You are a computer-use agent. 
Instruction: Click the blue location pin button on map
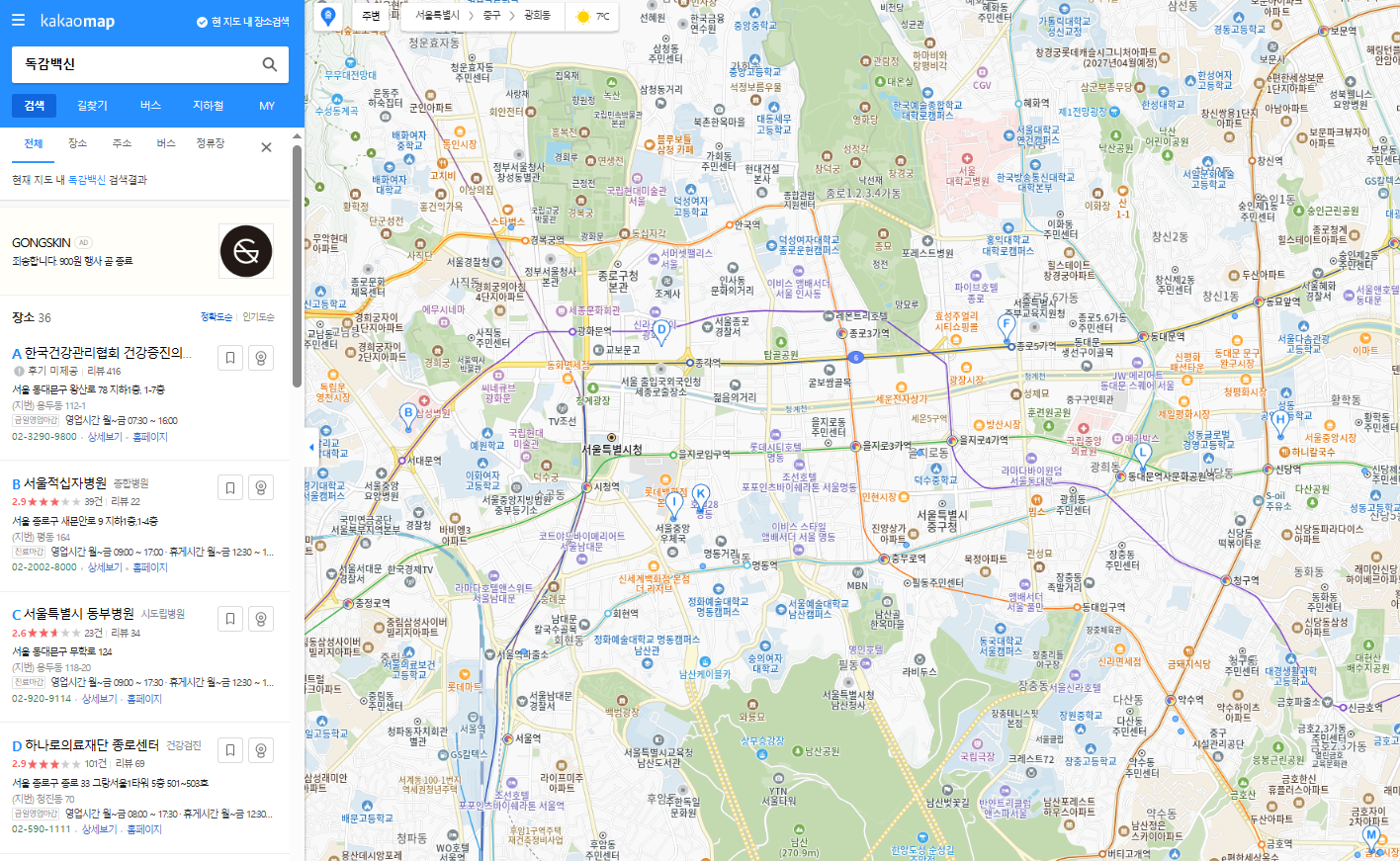pyautogui.click(x=328, y=16)
